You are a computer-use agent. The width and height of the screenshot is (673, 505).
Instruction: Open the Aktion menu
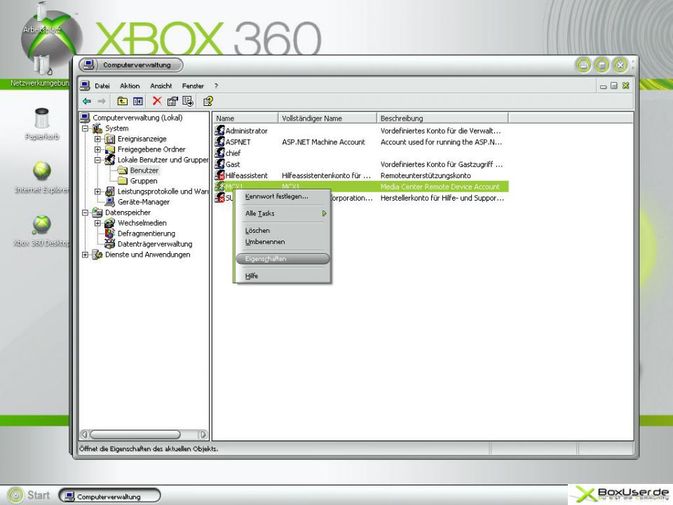(130, 86)
